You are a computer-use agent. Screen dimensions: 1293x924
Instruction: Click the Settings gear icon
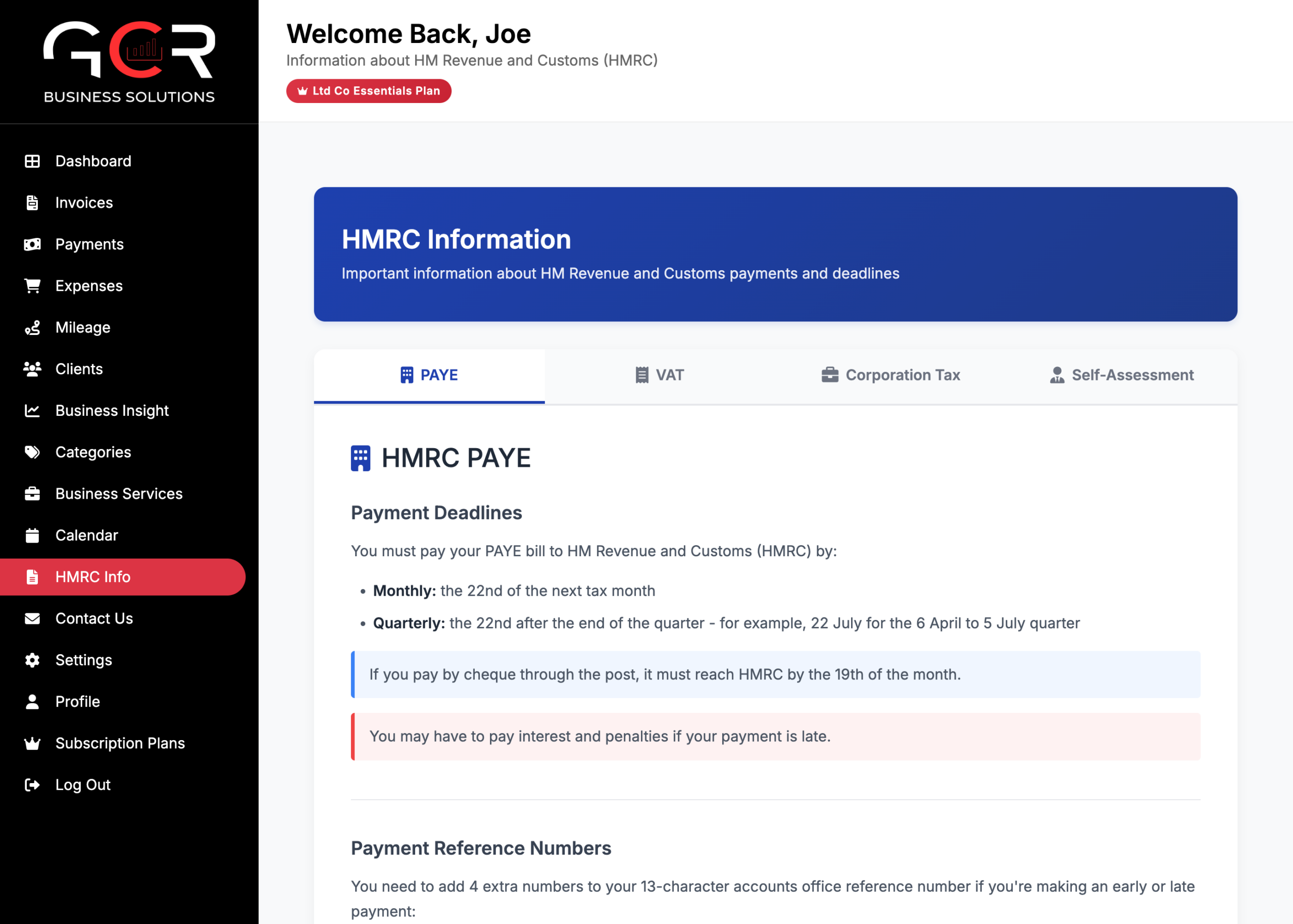coord(32,660)
